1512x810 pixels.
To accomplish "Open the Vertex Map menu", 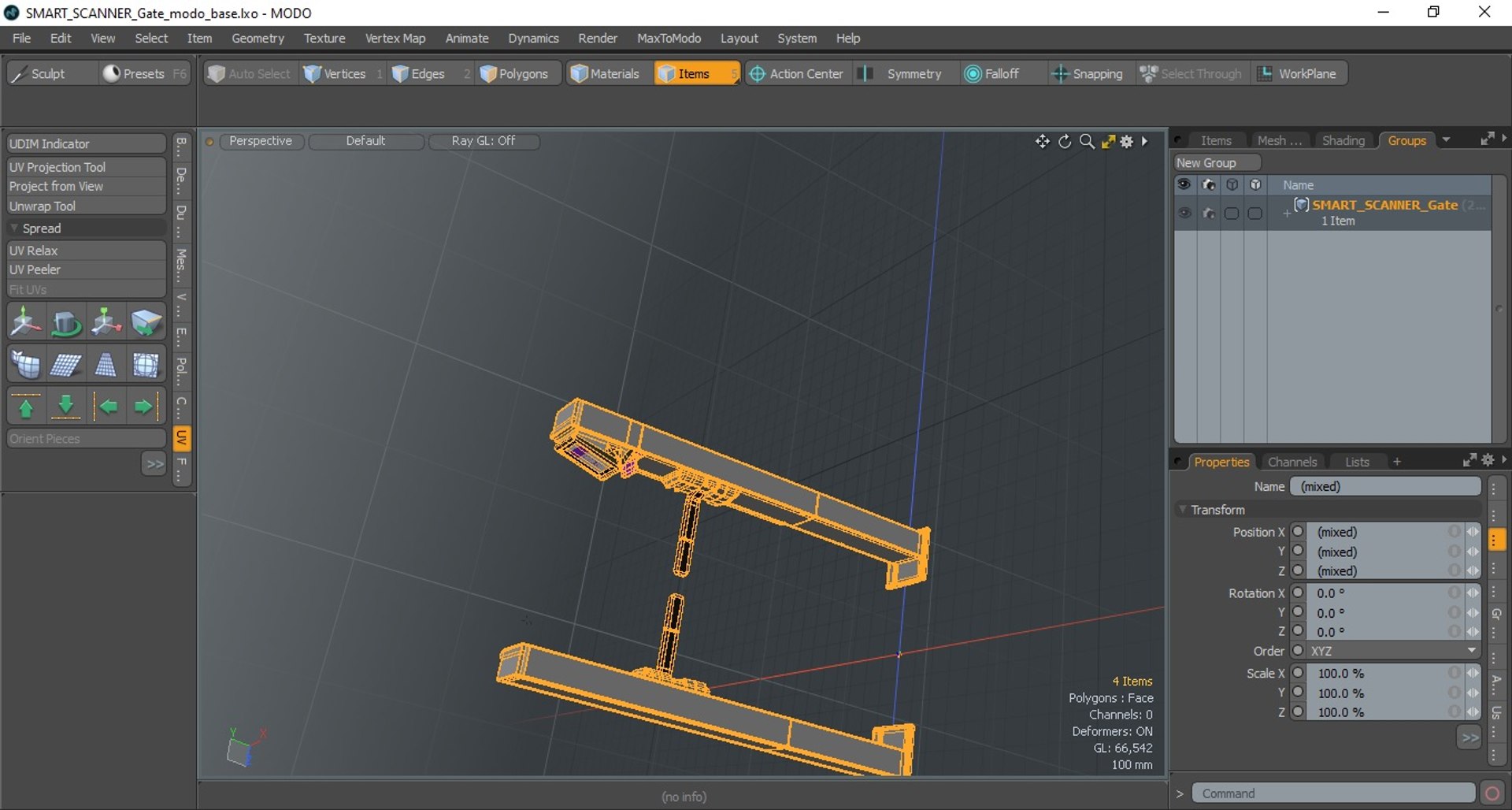I will click(395, 38).
